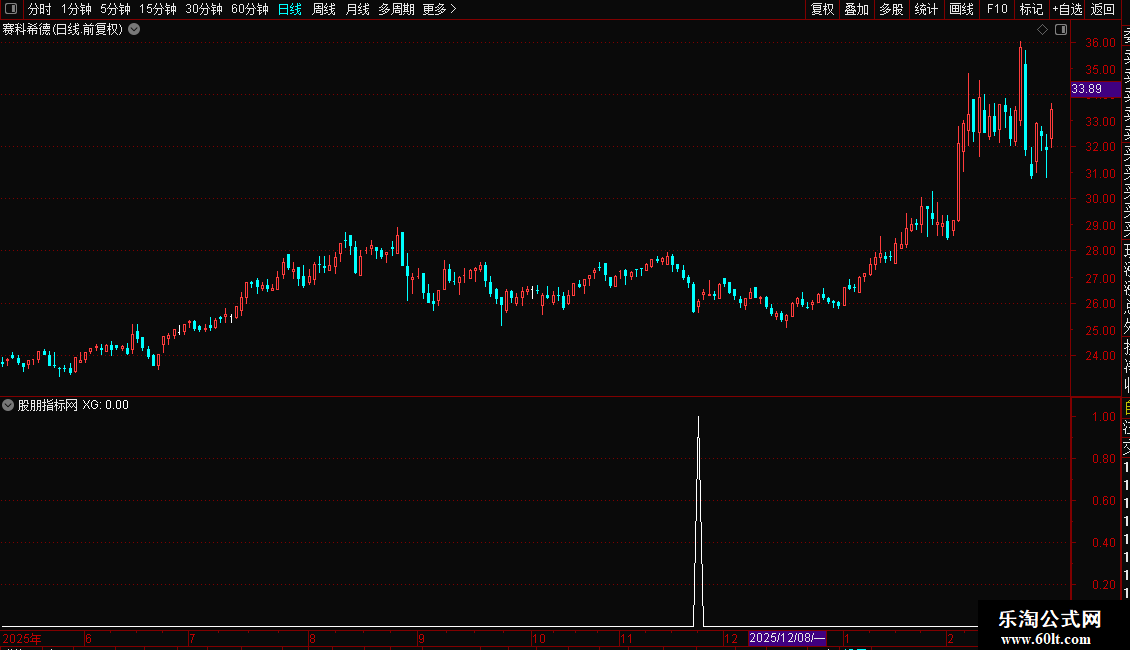Click the XG: 0.00 indicator value

coord(105,405)
